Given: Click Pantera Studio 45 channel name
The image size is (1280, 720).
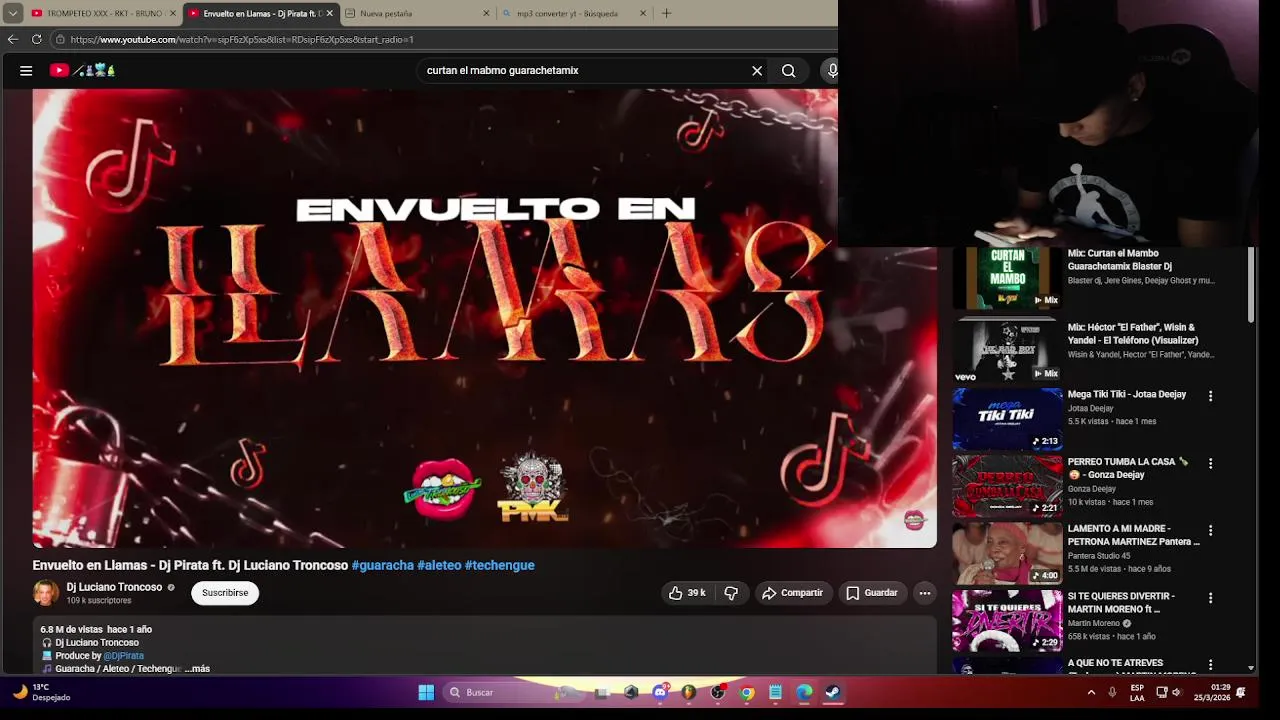Looking at the screenshot, I should click(1099, 556).
